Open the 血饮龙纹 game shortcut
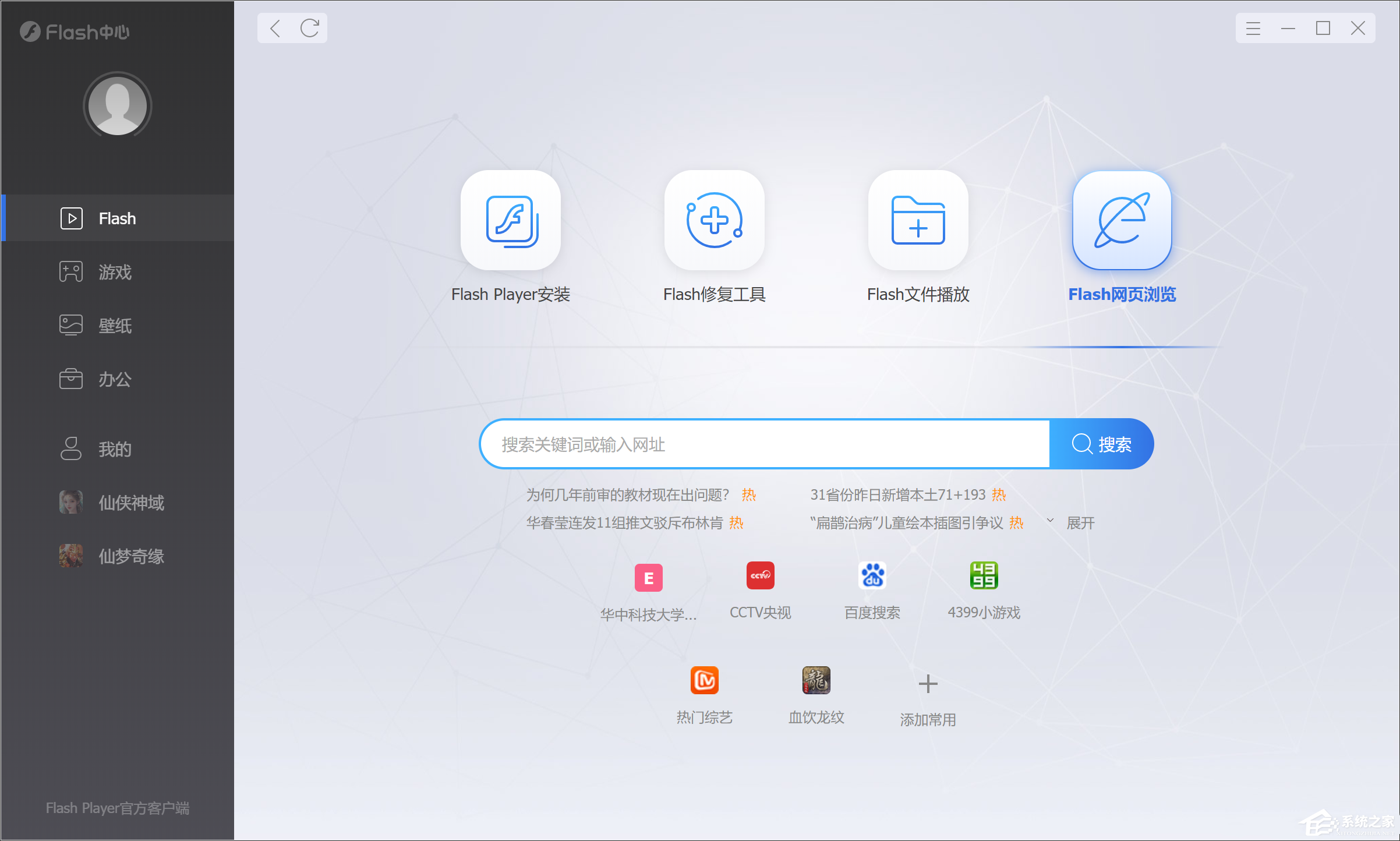The width and height of the screenshot is (1400, 841). (815, 680)
